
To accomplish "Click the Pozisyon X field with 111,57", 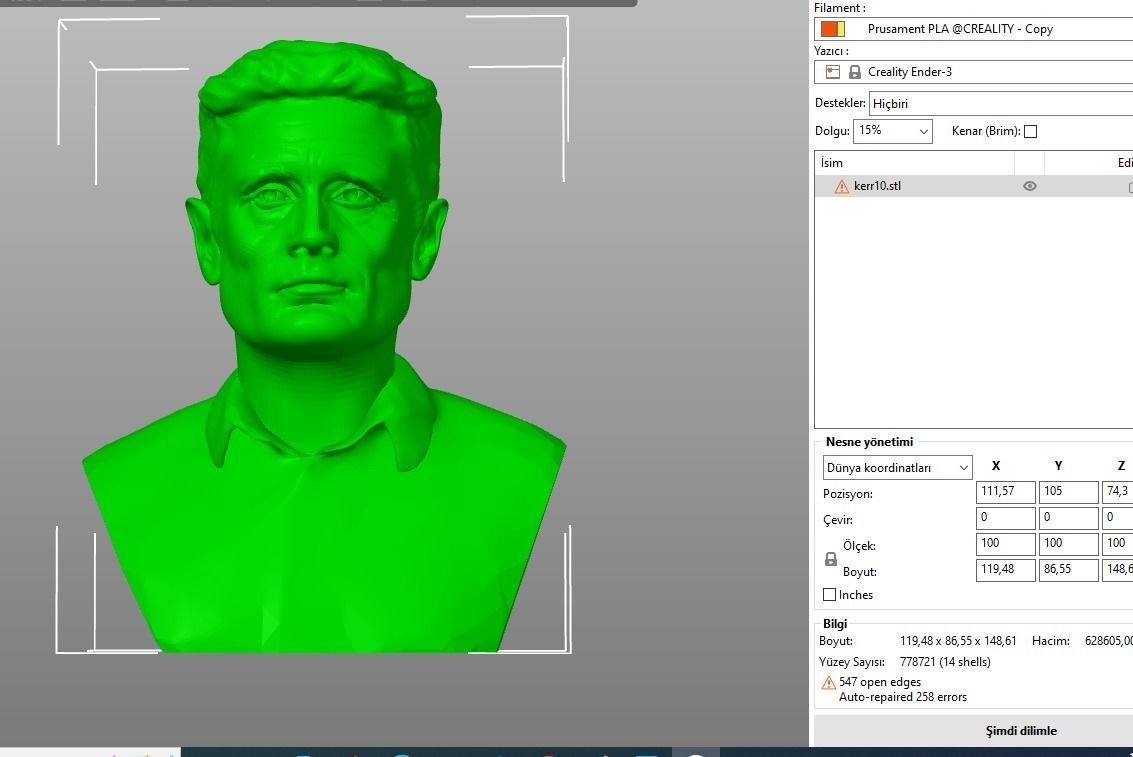I will click(1006, 492).
